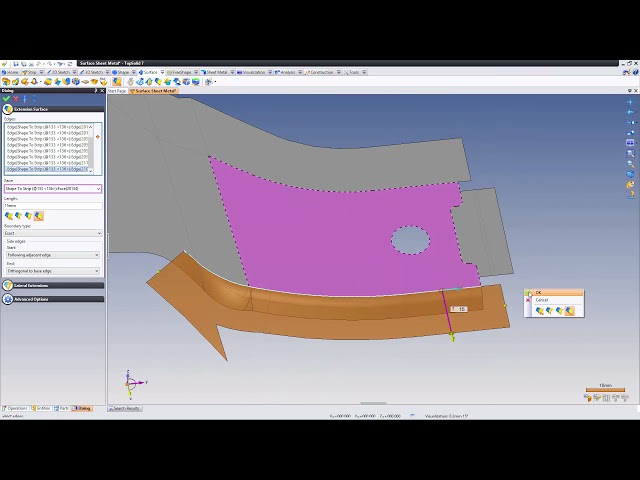Click the Length value input field

point(52,206)
